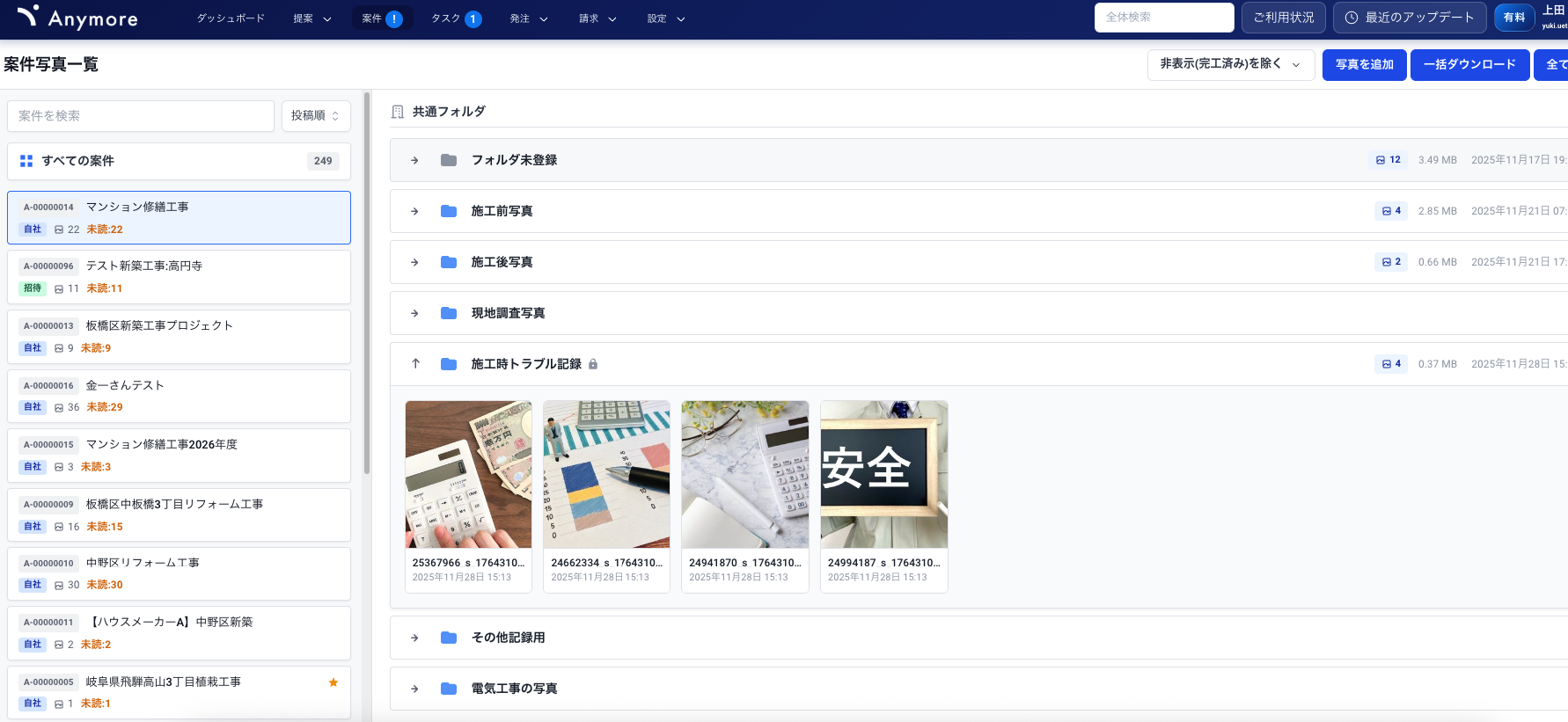1568x722 pixels.
Task: Expand the 施工後写真 folder row arrow
Action: pos(414,262)
